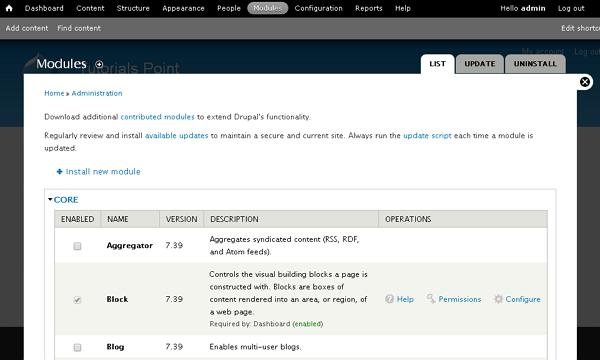Screen dimensions: 600x360
Task: Open the Content menu
Action: point(90,8)
